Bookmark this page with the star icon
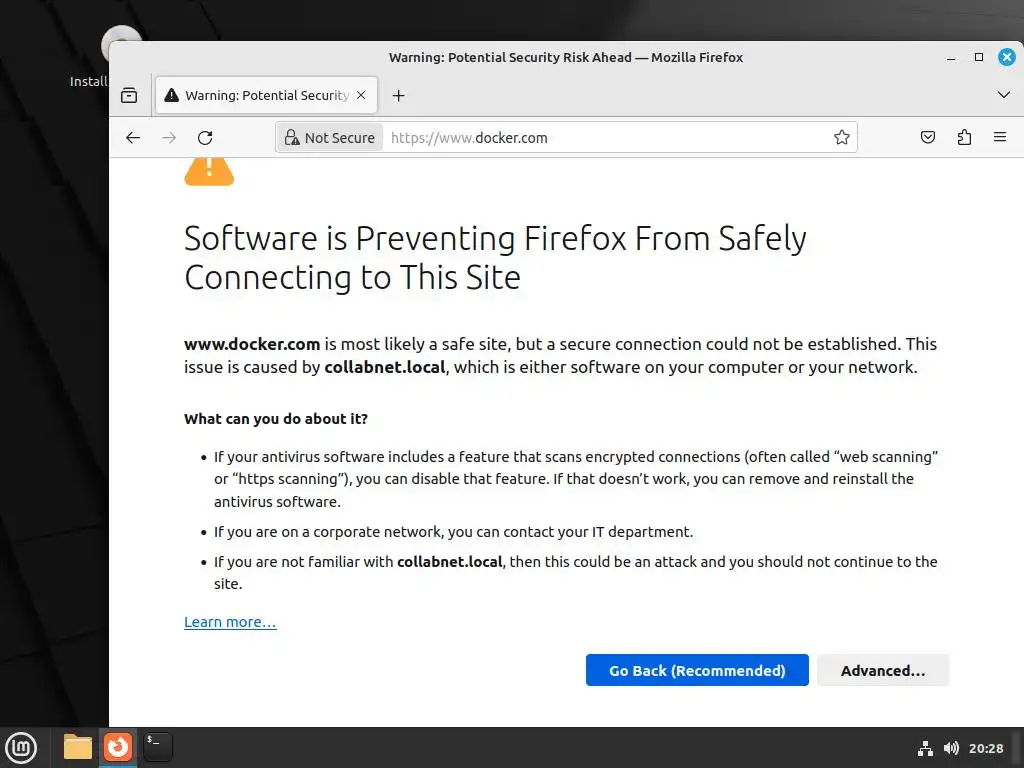Screen dimensions: 1024x768 [x=842, y=138]
